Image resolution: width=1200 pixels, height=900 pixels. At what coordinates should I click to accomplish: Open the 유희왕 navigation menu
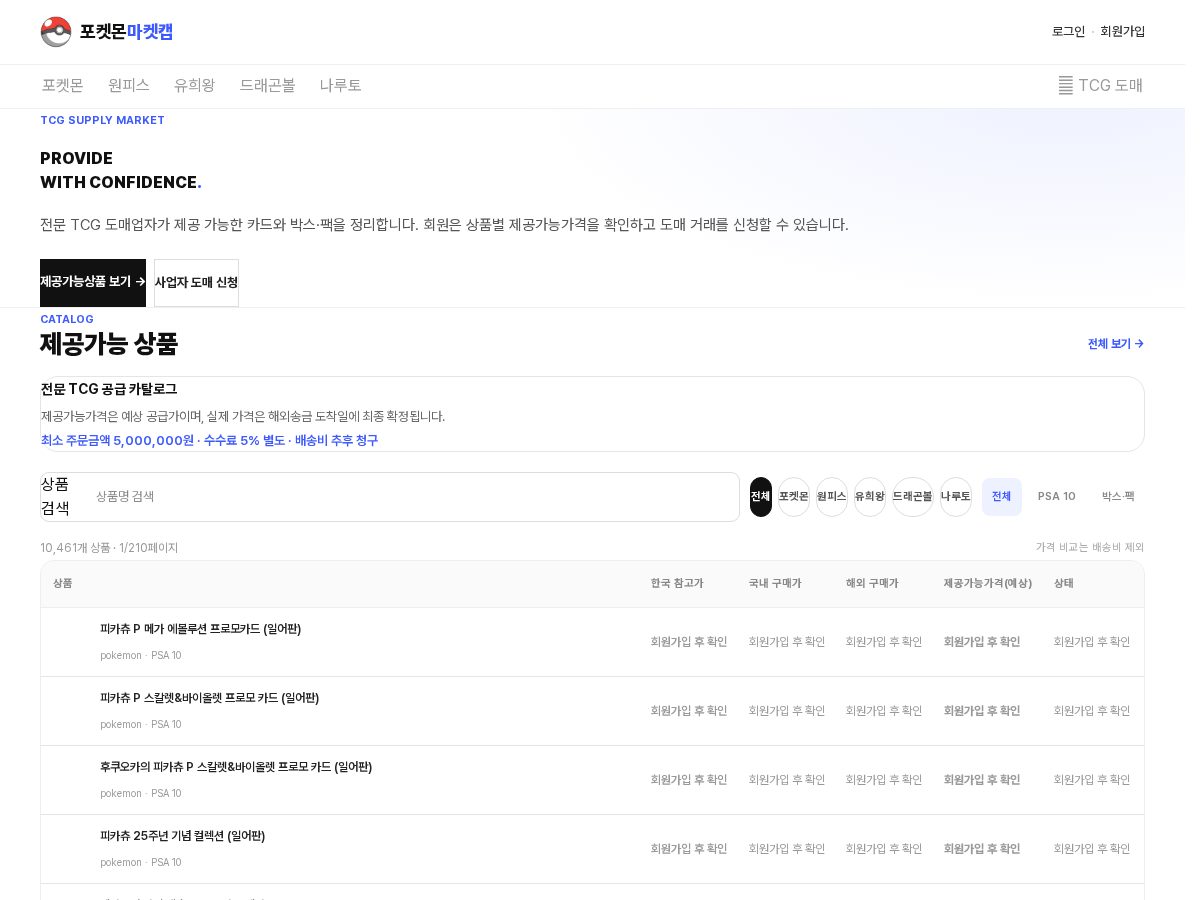195,86
